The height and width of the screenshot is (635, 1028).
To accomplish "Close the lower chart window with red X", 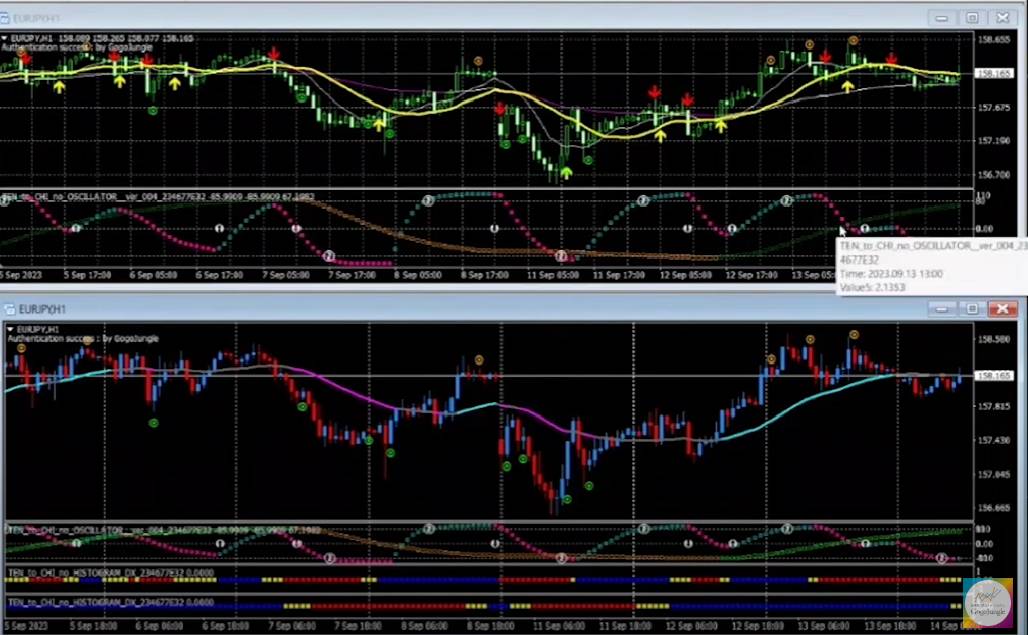I will pyautogui.click(x=1003, y=309).
